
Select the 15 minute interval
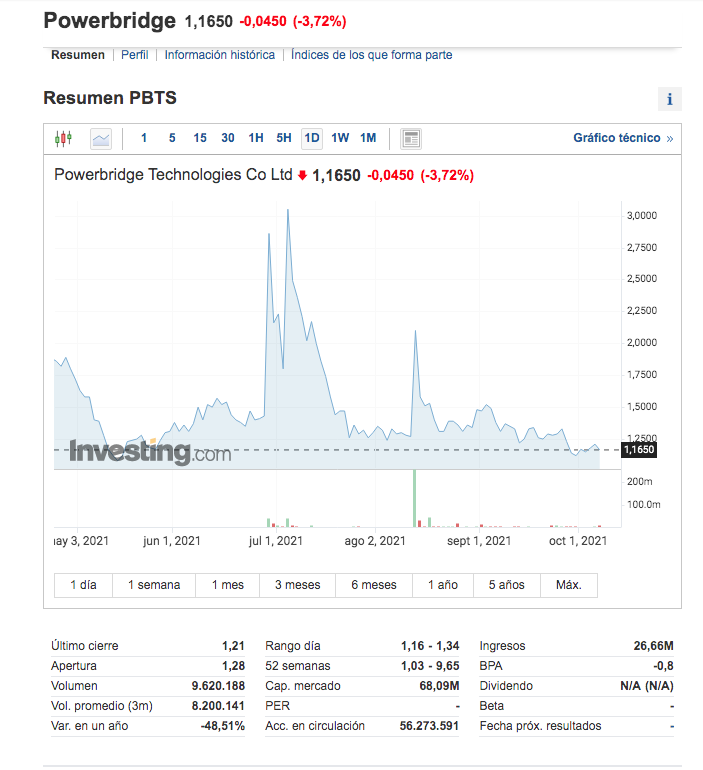[200, 138]
